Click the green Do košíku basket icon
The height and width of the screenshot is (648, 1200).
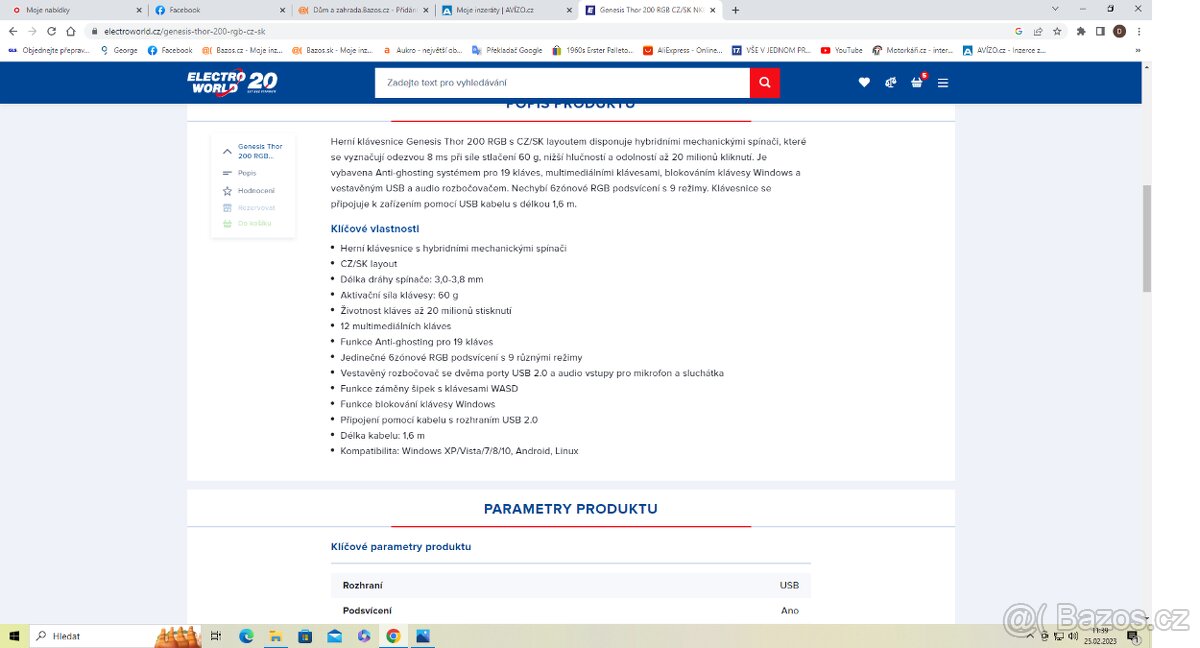click(228, 224)
